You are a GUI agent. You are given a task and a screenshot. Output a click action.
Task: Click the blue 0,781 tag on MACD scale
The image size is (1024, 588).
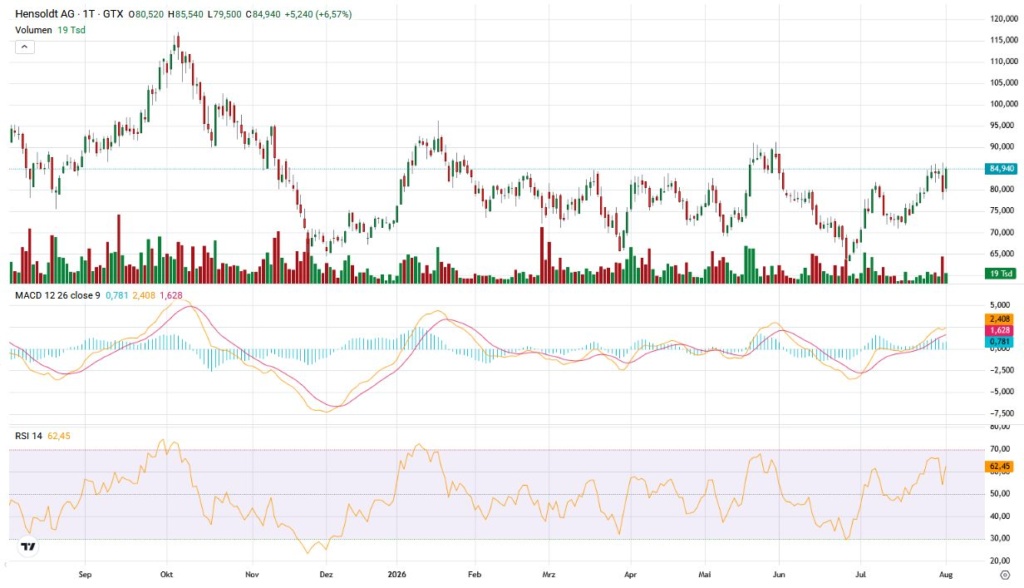coord(1000,342)
